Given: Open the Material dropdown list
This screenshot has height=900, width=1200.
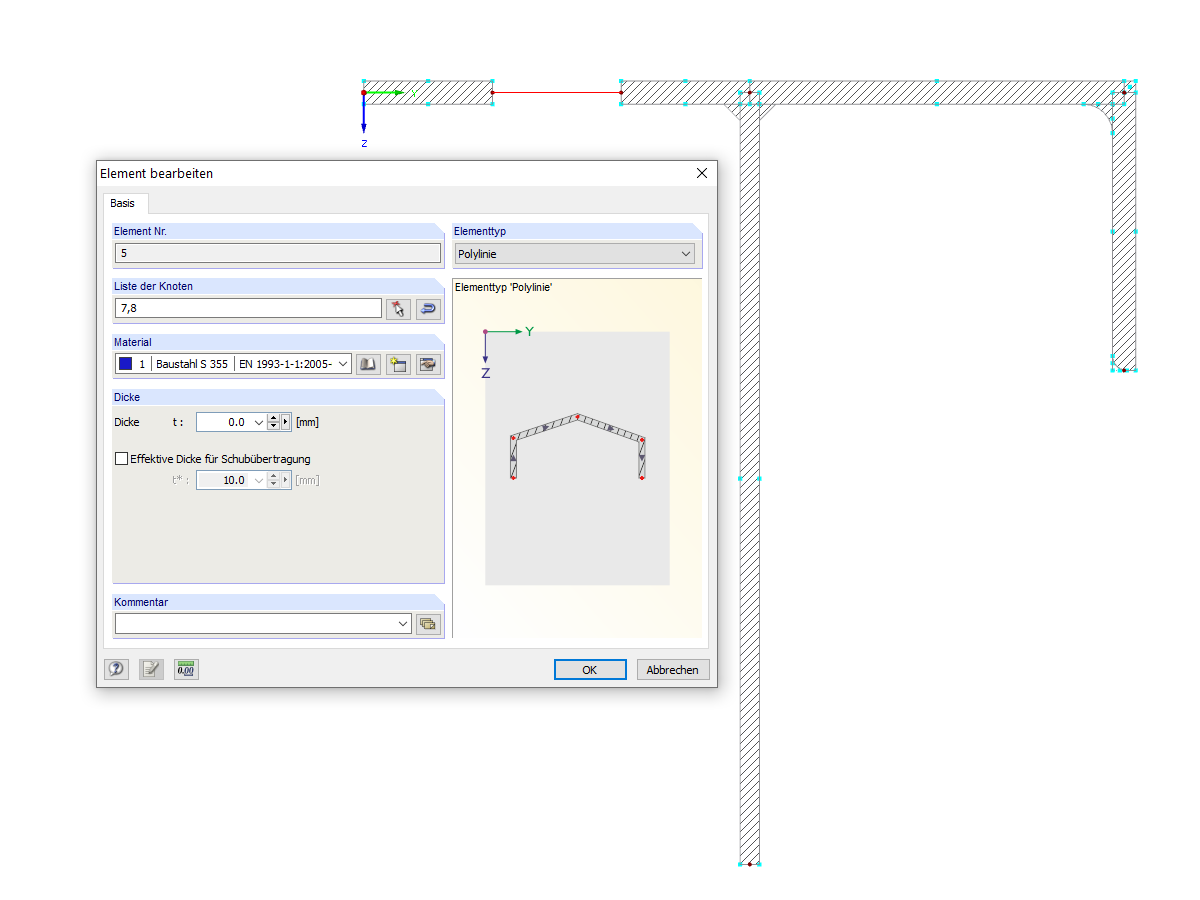Looking at the screenshot, I should (343, 365).
